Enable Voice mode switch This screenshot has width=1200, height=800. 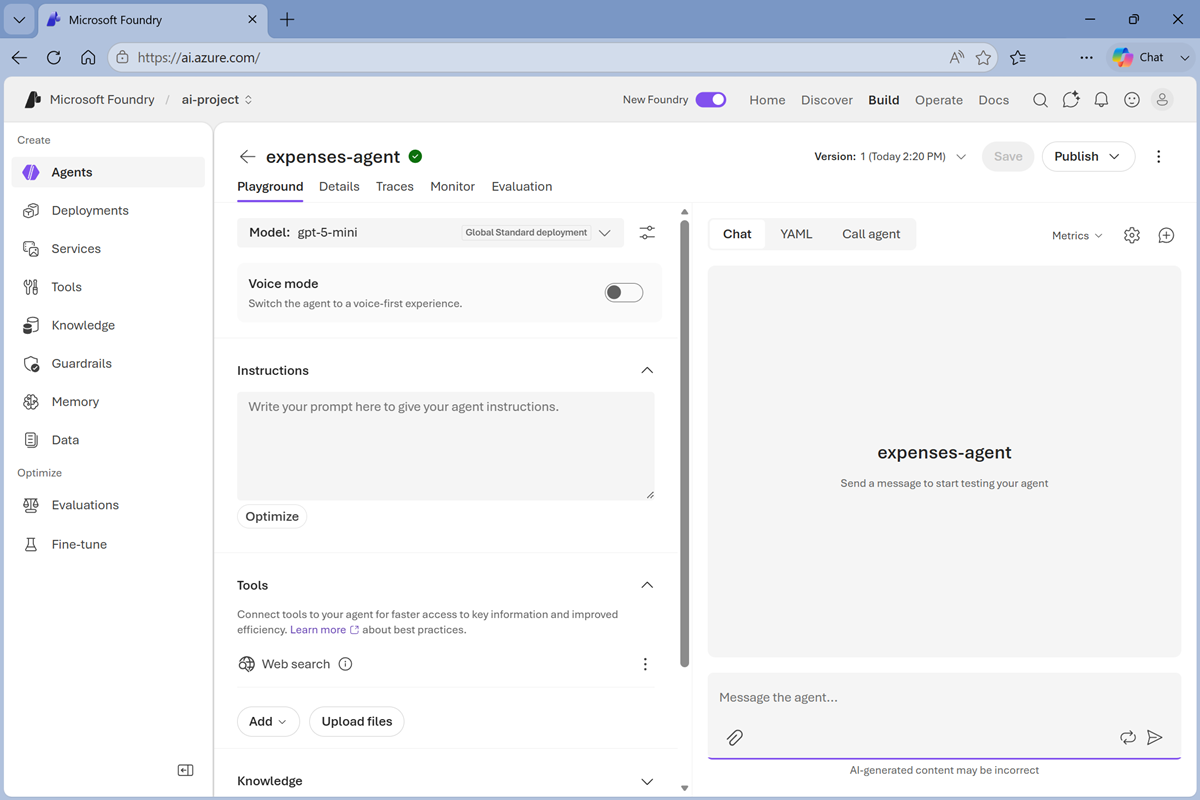pos(624,292)
